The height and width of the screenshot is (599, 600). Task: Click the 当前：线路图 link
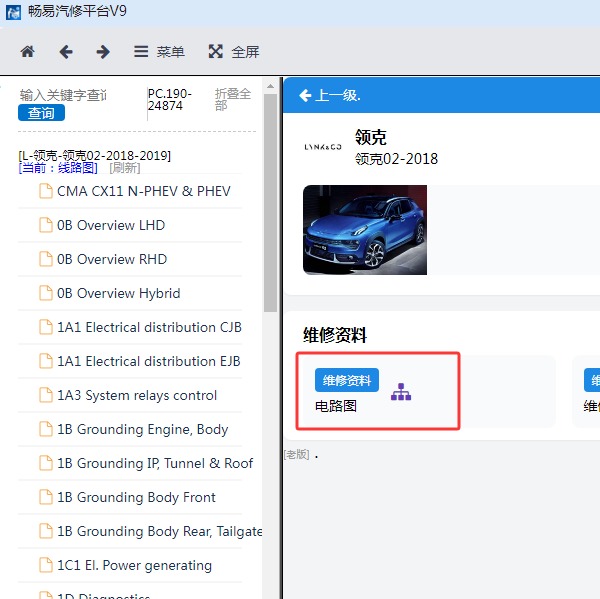pyautogui.click(x=58, y=168)
